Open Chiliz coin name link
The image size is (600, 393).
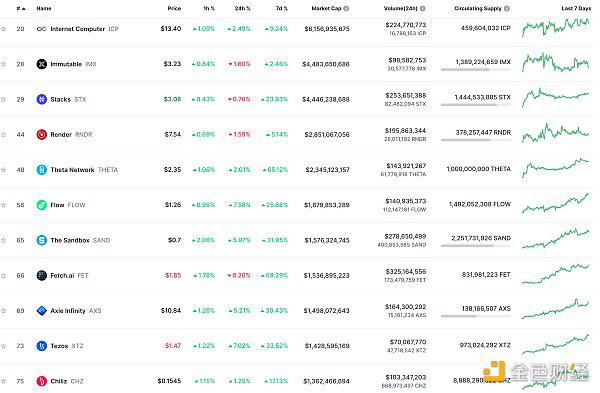[59, 381]
